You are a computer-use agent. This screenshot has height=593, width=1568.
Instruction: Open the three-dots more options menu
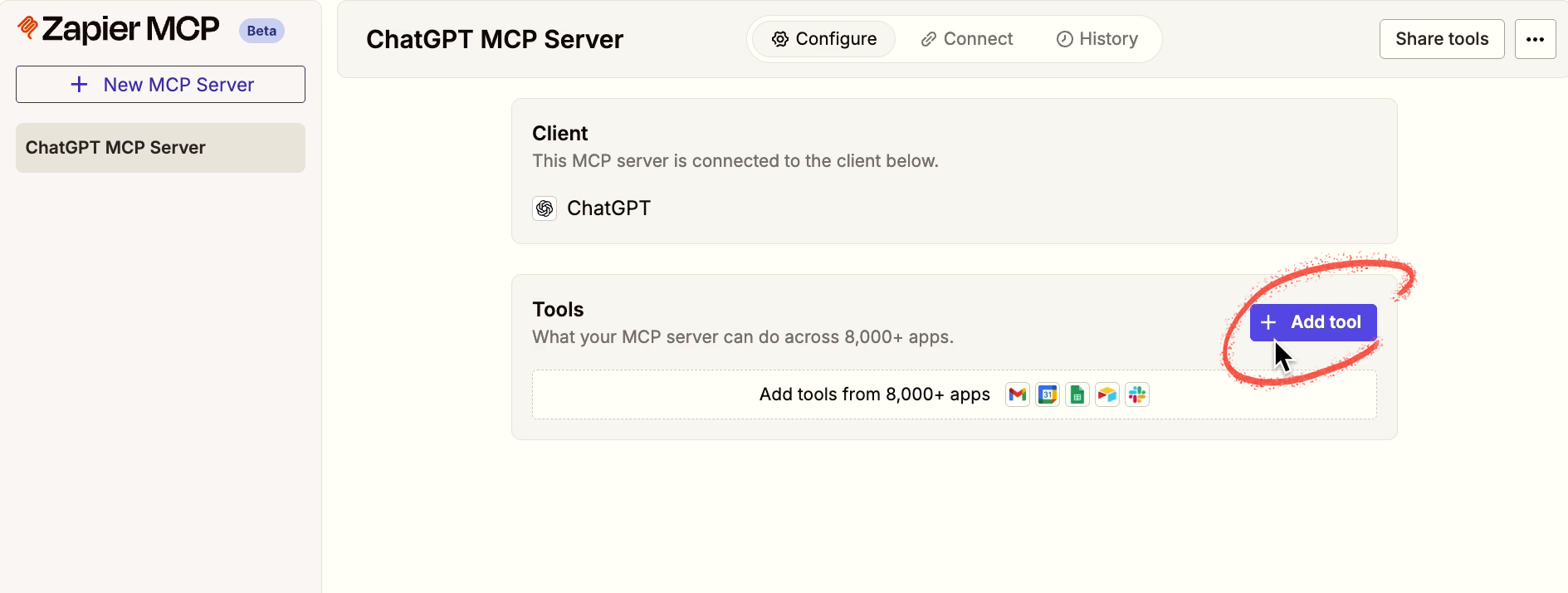tap(1535, 39)
